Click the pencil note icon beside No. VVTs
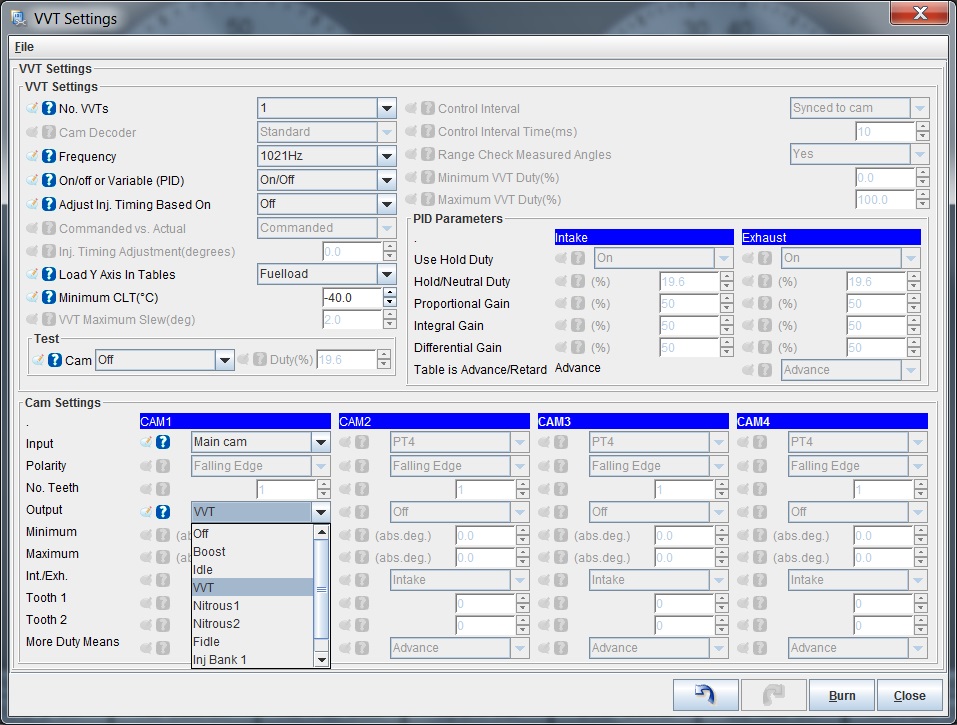The width and height of the screenshot is (957, 725). pos(32,108)
